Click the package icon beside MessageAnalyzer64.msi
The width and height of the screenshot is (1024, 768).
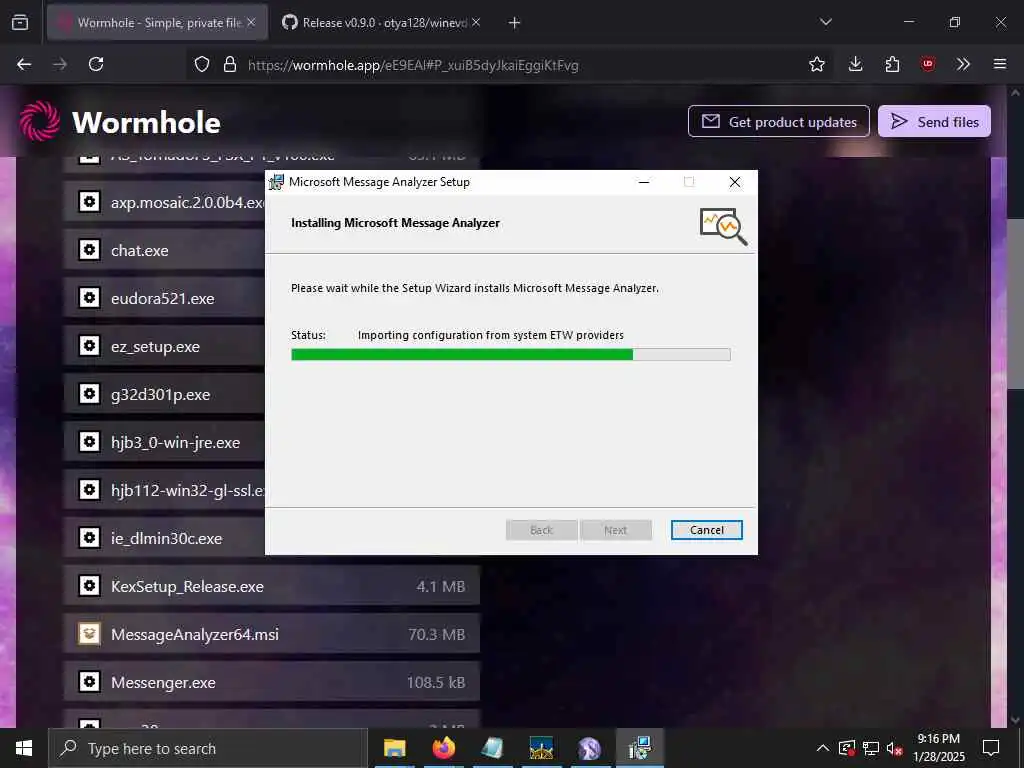coord(89,633)
